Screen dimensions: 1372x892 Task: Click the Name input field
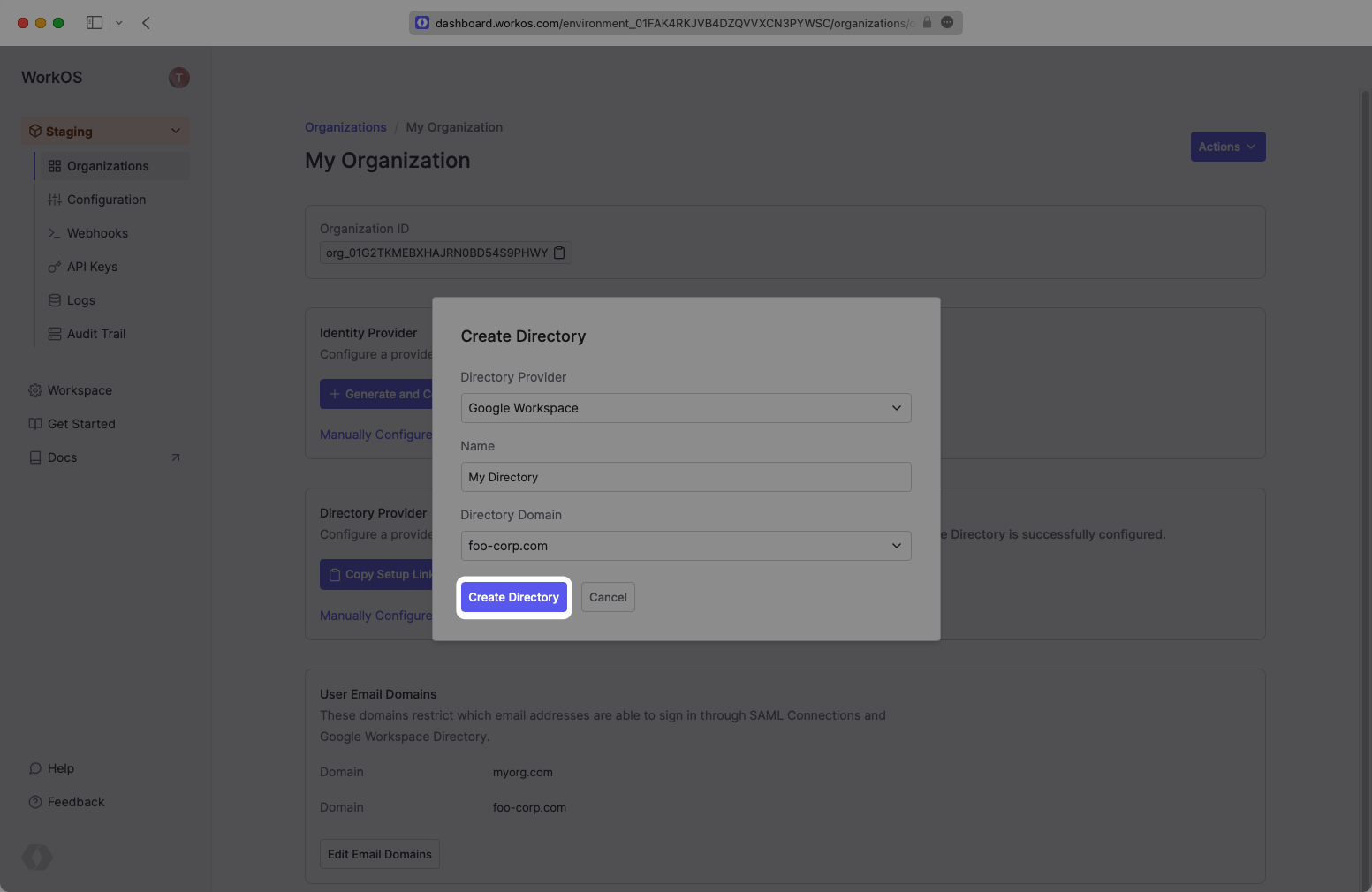[686, 477]
